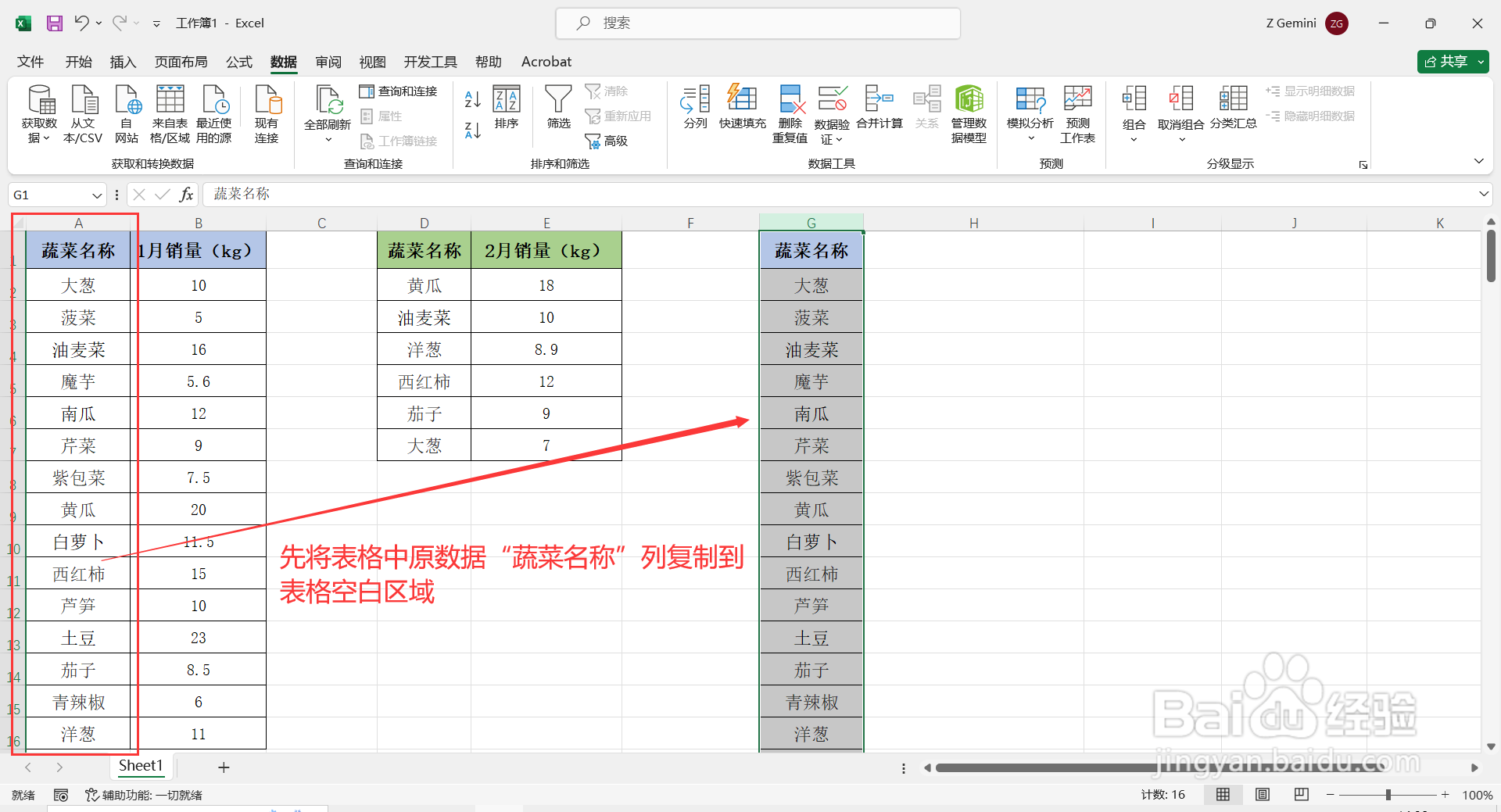Open the Name Box dropdown
Image resolution: width=1501 pixels, height=812 pixels.
[x=97, y=195]
